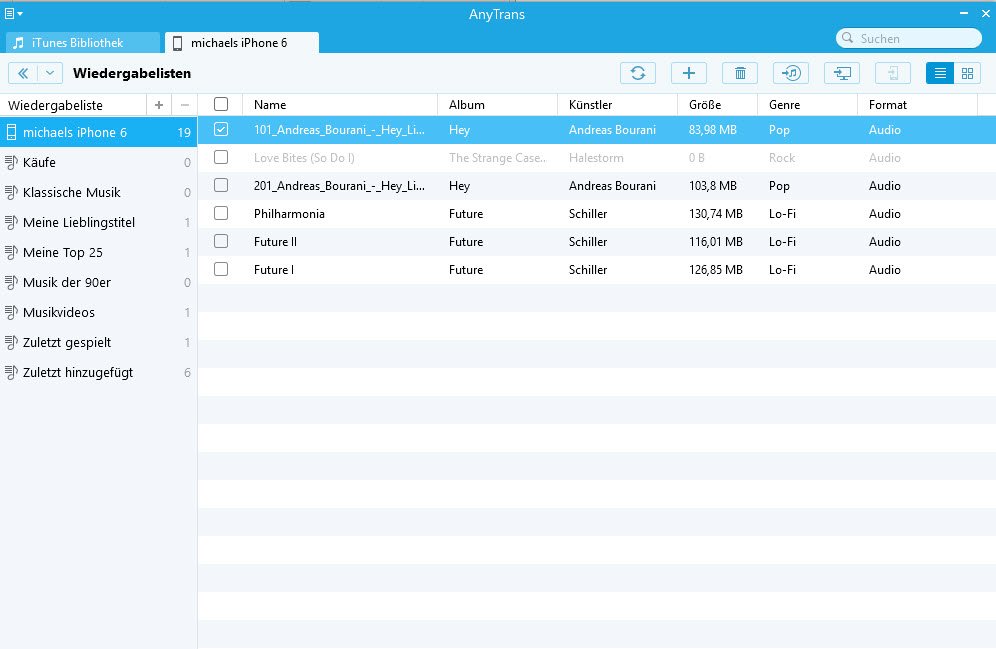This screenshot has width=996, height=649.
Task: Click the double-chevron back button
Action: click(23, 73)
